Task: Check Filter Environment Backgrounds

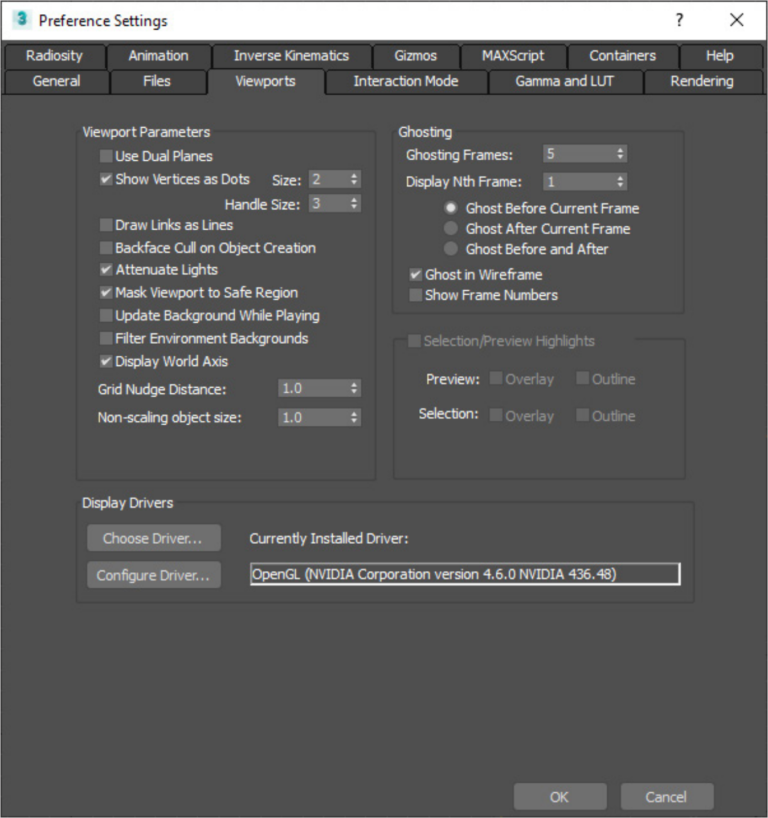Action: [x=106, y=339]
